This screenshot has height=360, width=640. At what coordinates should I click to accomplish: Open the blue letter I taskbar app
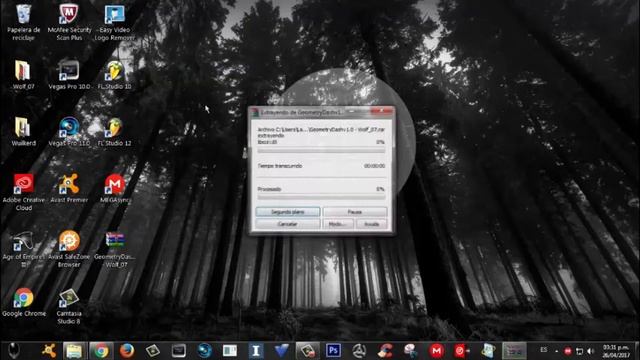click(x=256, y=351)
